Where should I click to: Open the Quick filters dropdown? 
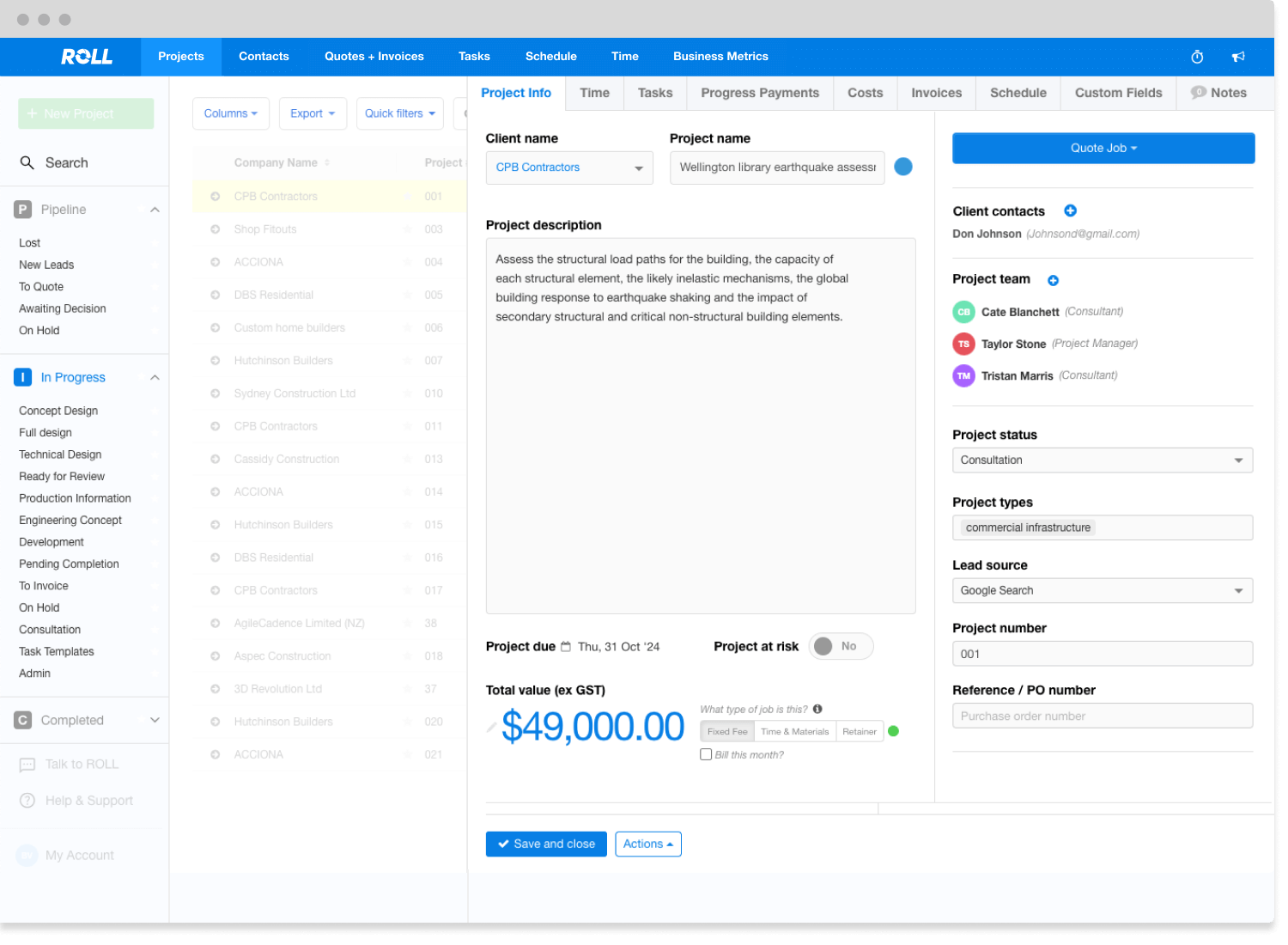(400, 113)
